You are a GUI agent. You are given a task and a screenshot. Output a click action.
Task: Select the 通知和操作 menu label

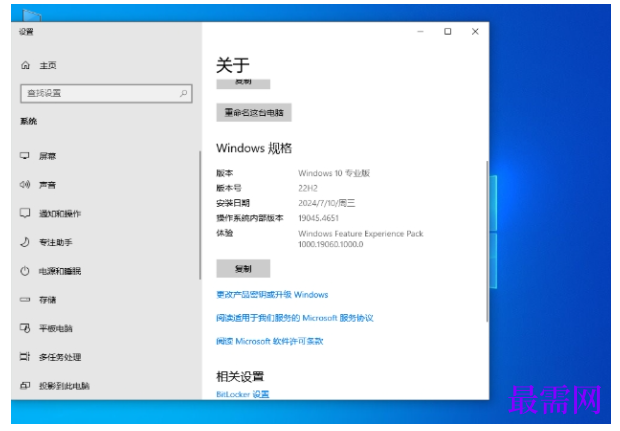pyautogui.click(x=60, y=214)
